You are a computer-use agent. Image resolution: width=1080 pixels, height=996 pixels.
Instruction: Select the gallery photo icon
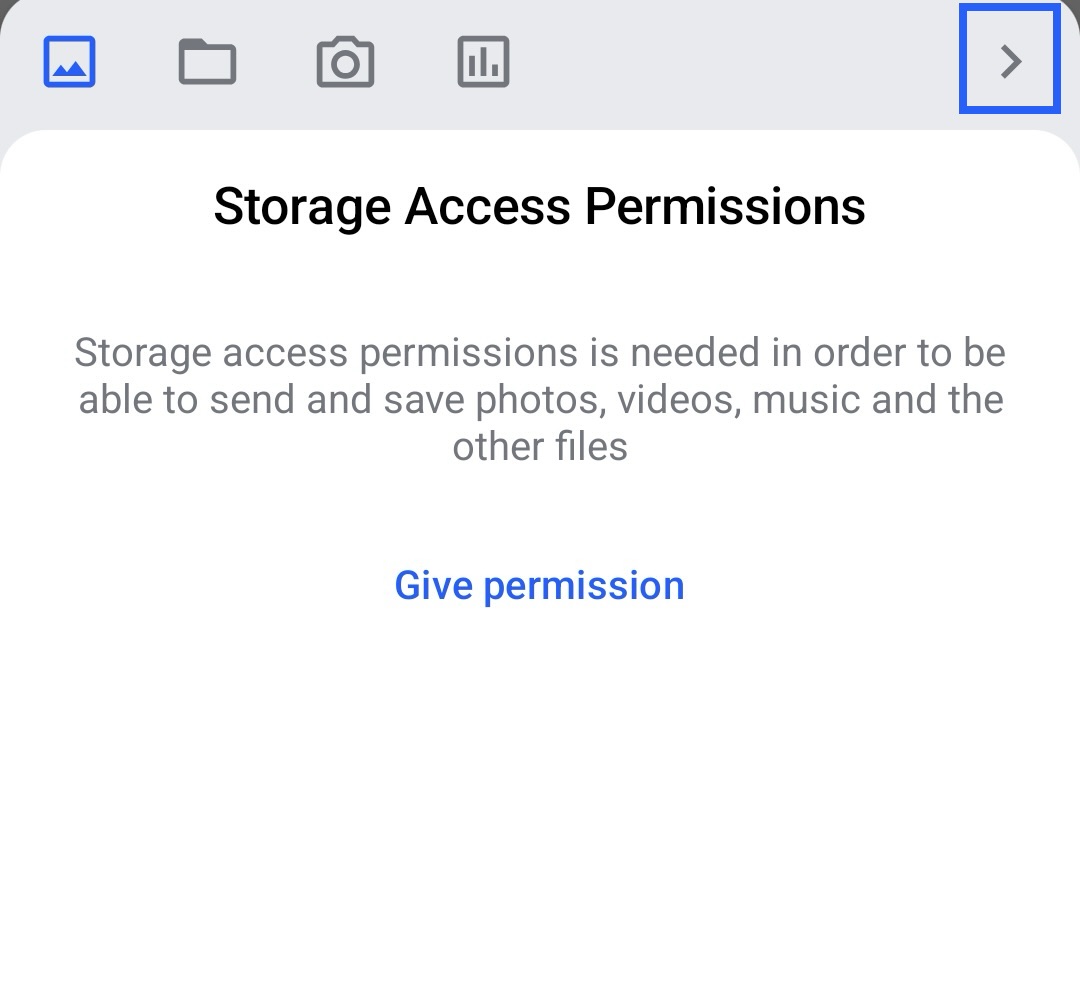[69, 62]
